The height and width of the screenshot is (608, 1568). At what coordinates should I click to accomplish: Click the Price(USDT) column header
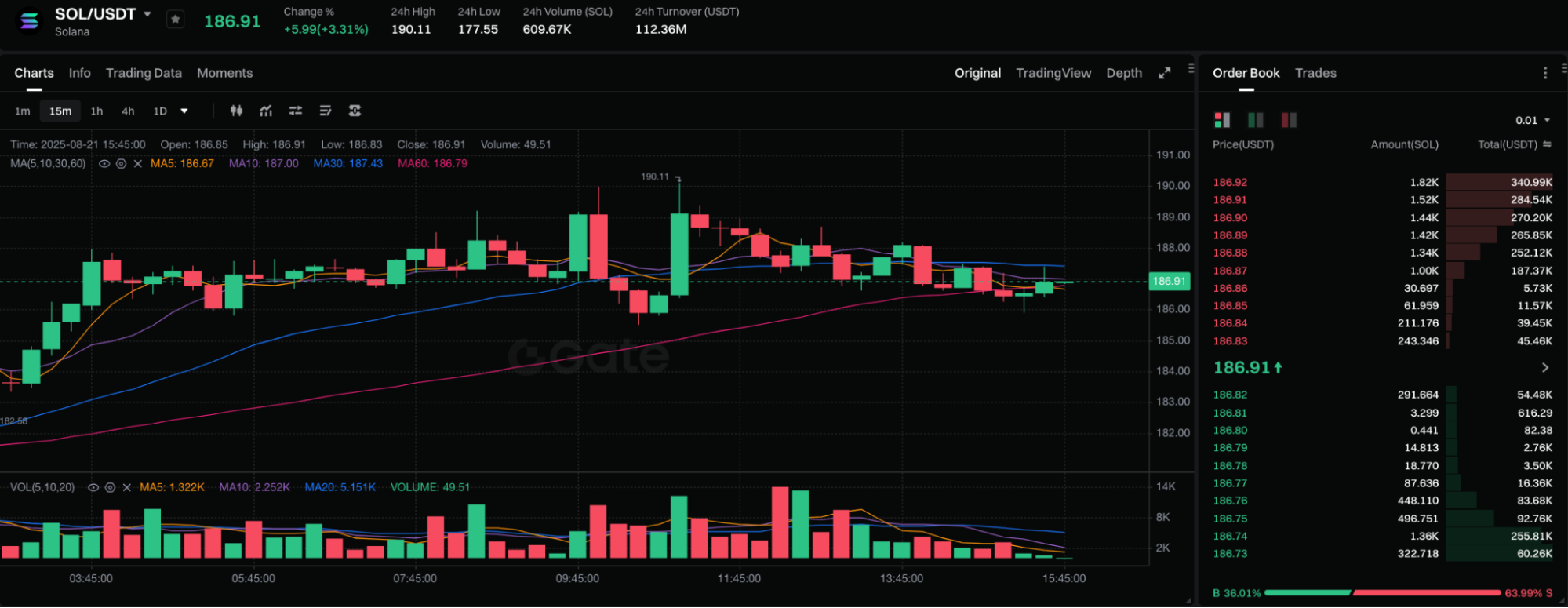pyautogui.click(x=1243, y=144)
